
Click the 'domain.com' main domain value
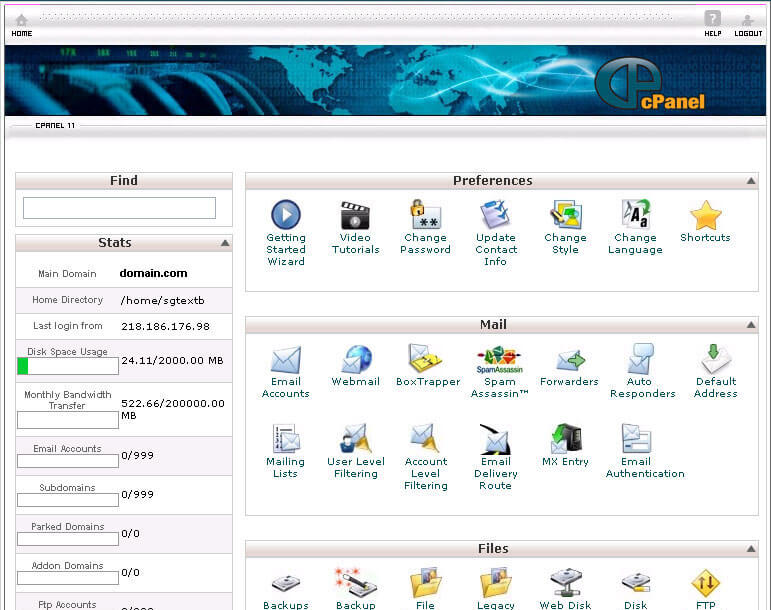coord(153,273)
